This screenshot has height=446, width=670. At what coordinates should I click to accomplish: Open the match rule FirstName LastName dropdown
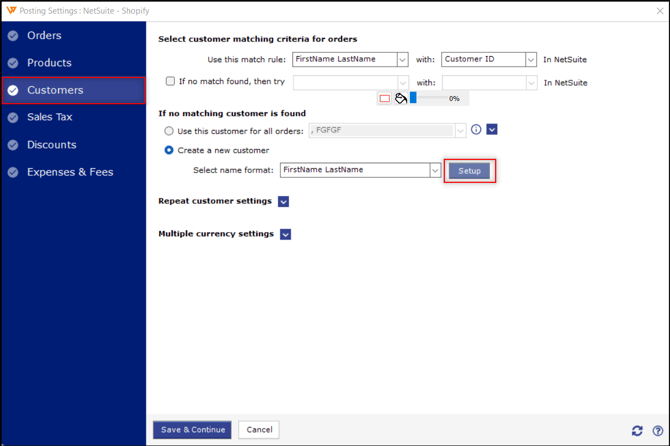[402, 60]
